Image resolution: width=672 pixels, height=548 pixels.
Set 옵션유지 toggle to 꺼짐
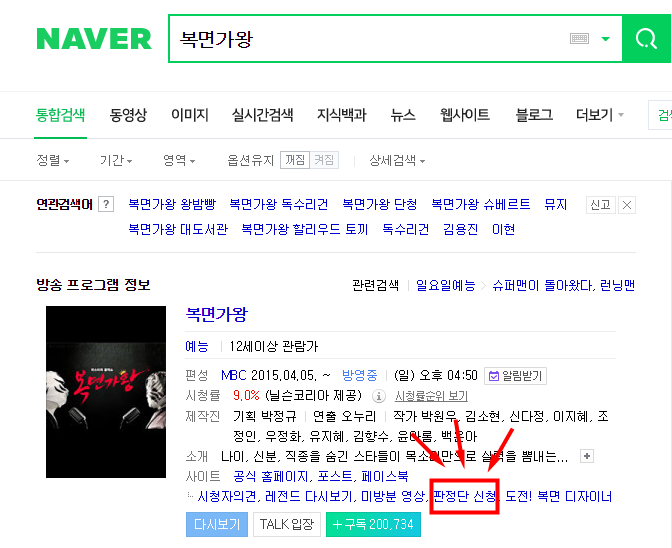tap(295, 160)
